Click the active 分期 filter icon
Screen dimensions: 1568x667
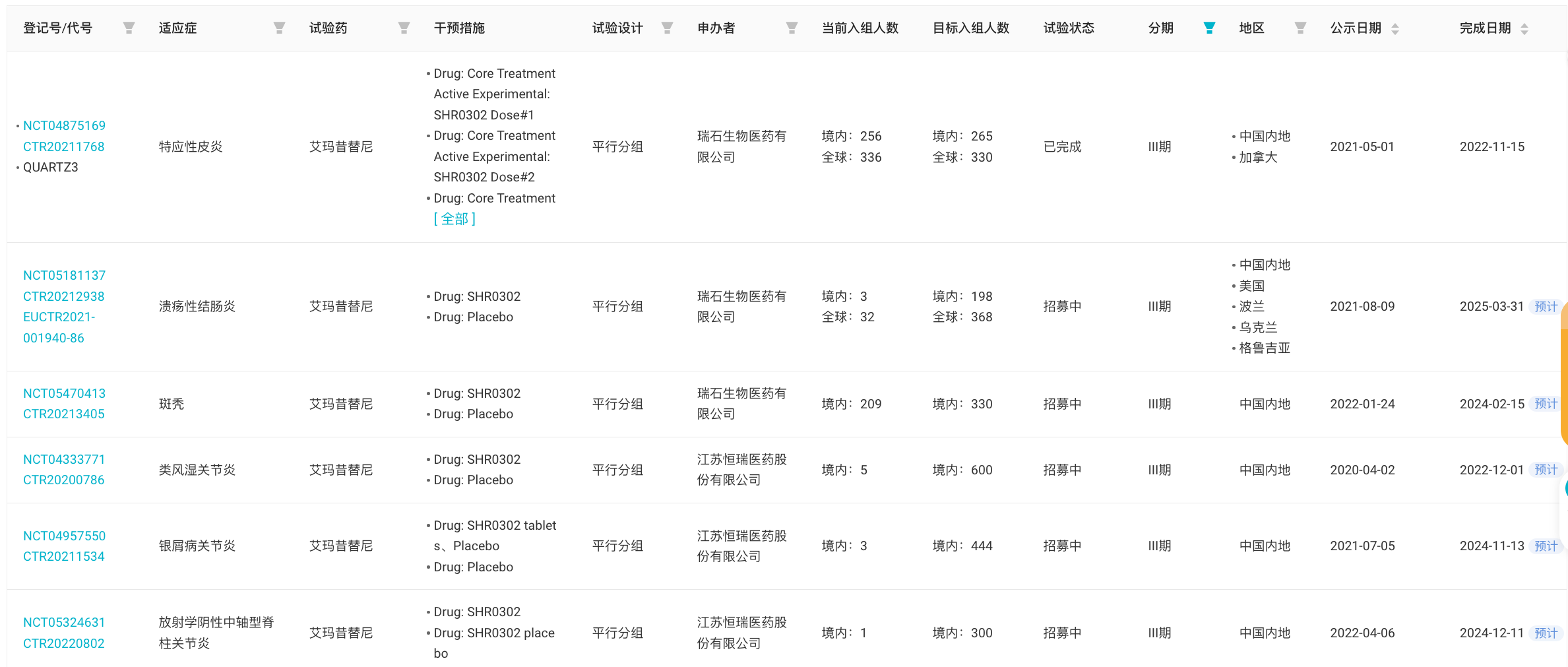pos(1208,28)
